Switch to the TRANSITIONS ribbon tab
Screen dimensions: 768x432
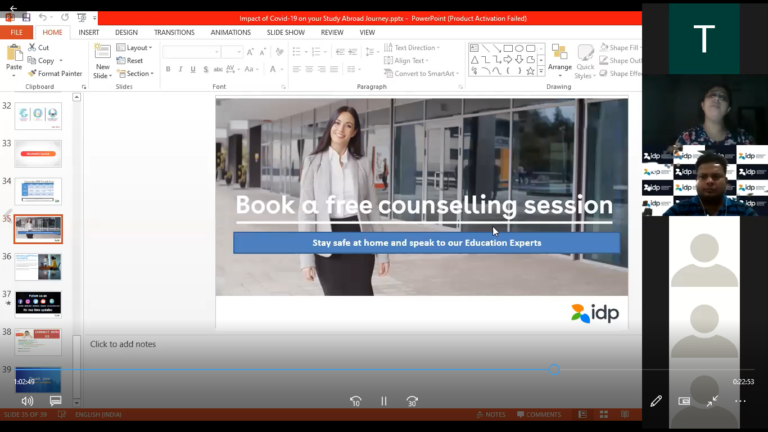(x=174, y=32)
